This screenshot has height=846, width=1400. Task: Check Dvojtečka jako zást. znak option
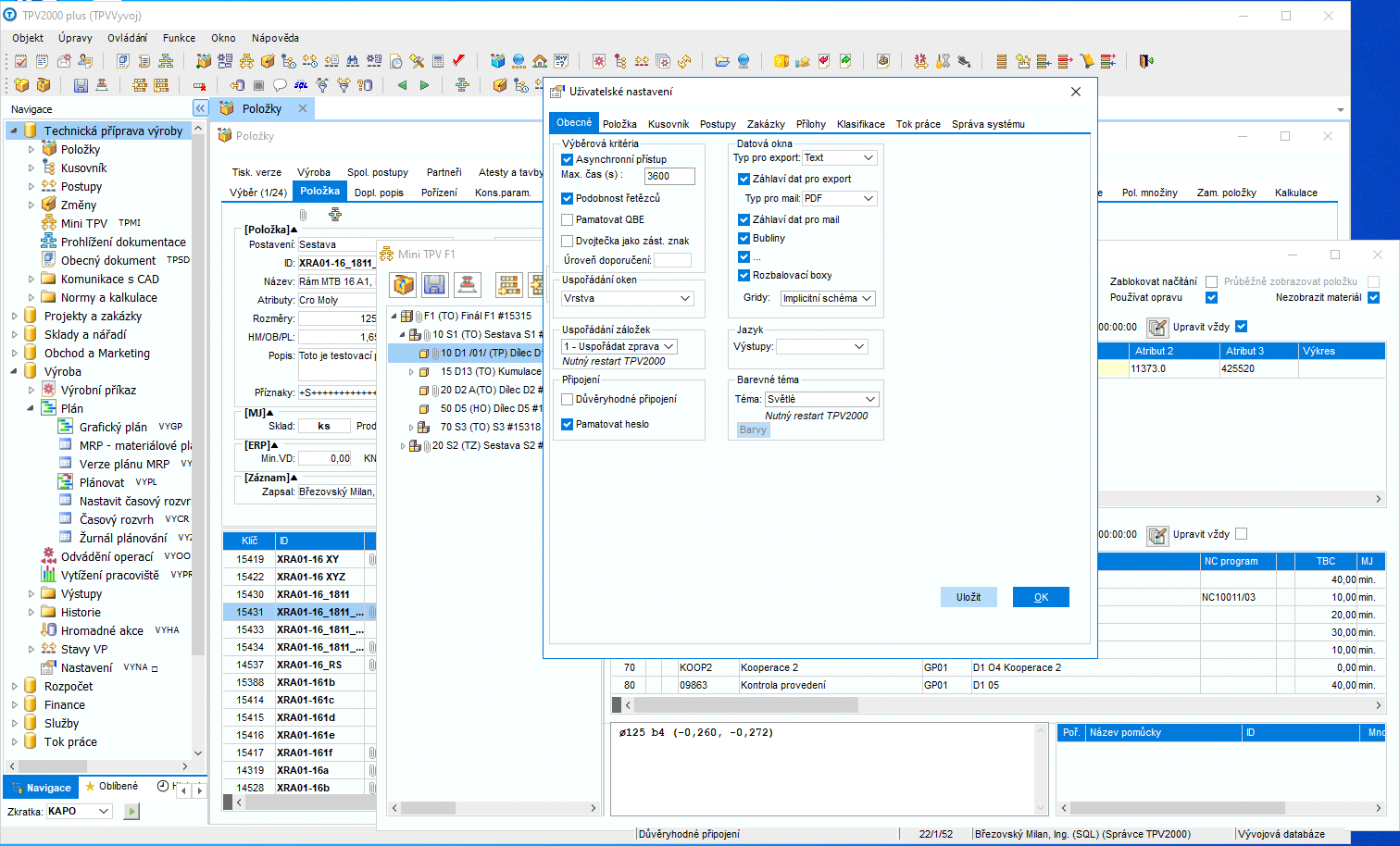(x=568, y=241)
